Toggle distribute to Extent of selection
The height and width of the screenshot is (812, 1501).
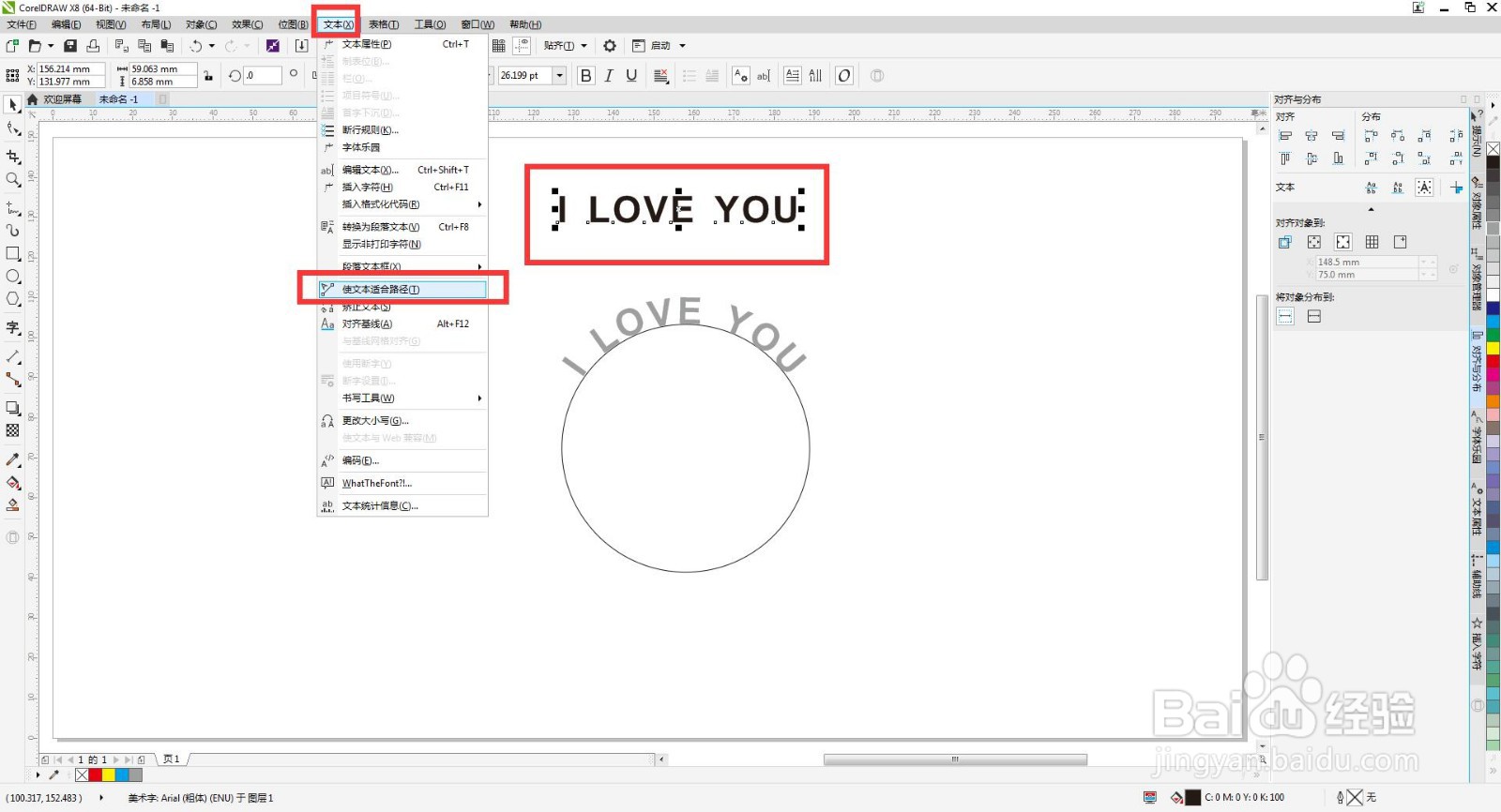(x=1285, y=317)
